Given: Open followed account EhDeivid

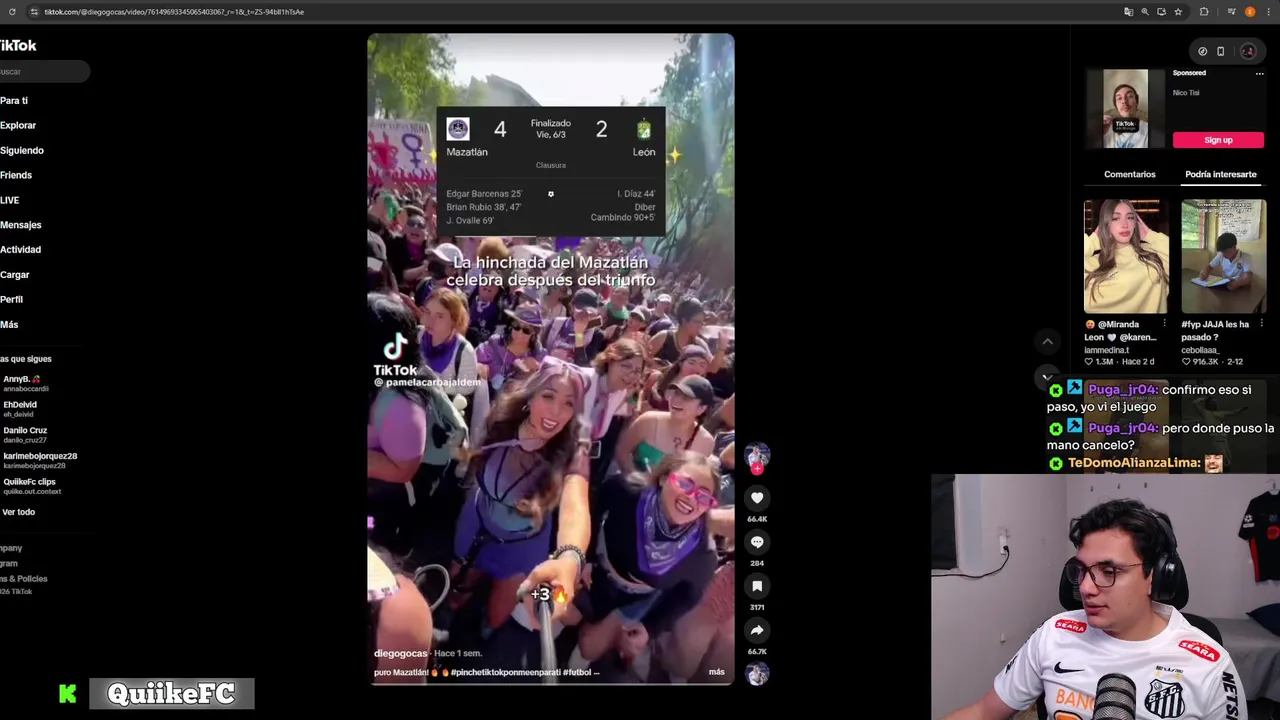Looking at the screenshot, I should tap(20, 408).
